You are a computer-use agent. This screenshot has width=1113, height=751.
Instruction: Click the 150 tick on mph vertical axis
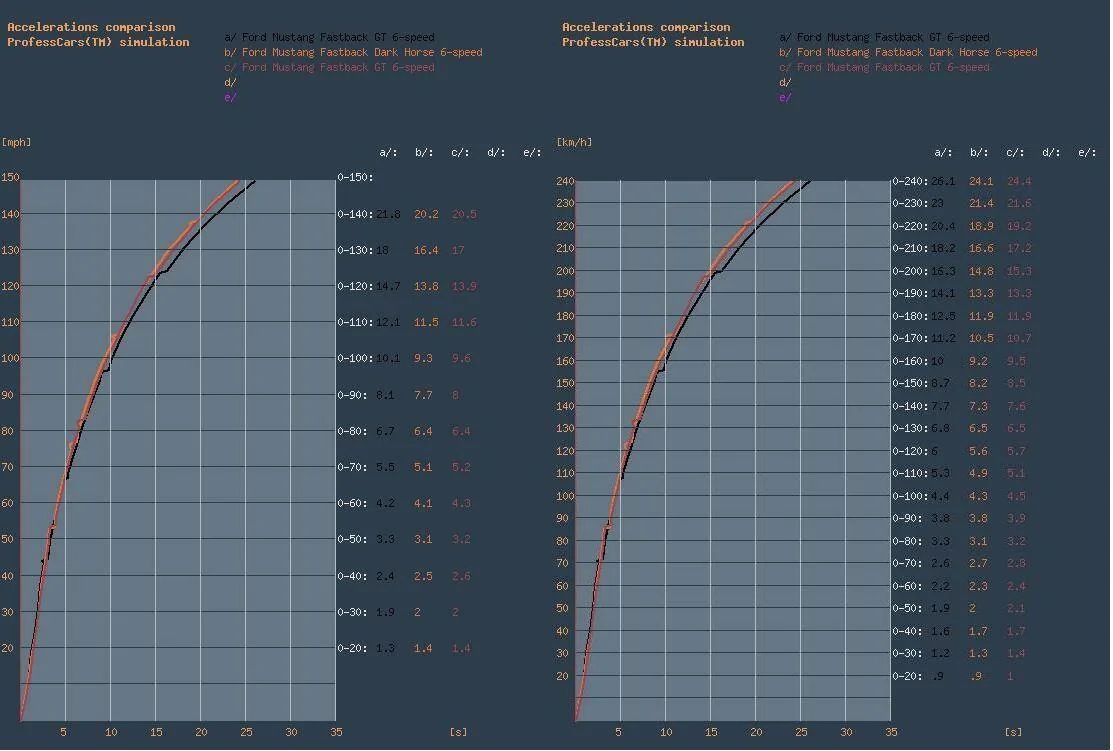click(10, 177)
